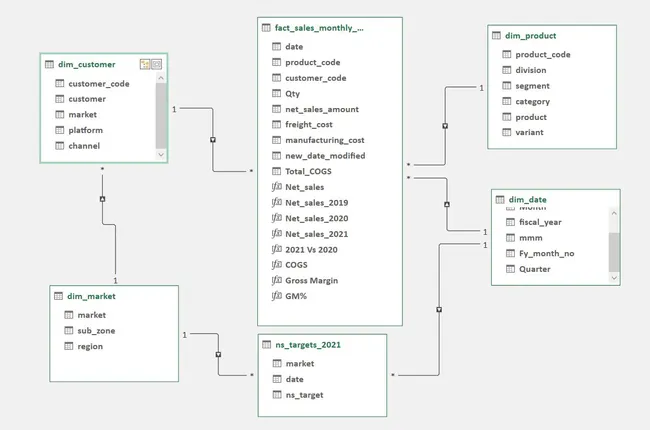650x430 pixels.
Task: Select the dim_market to dim_customer relationship arrow
Action: (x=102, y=199)
